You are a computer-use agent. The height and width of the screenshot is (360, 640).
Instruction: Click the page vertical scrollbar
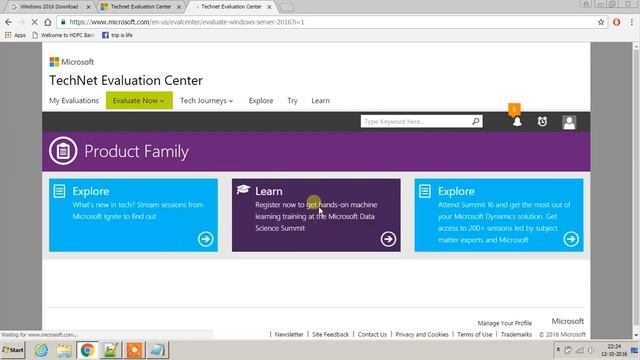click(636, 191)
